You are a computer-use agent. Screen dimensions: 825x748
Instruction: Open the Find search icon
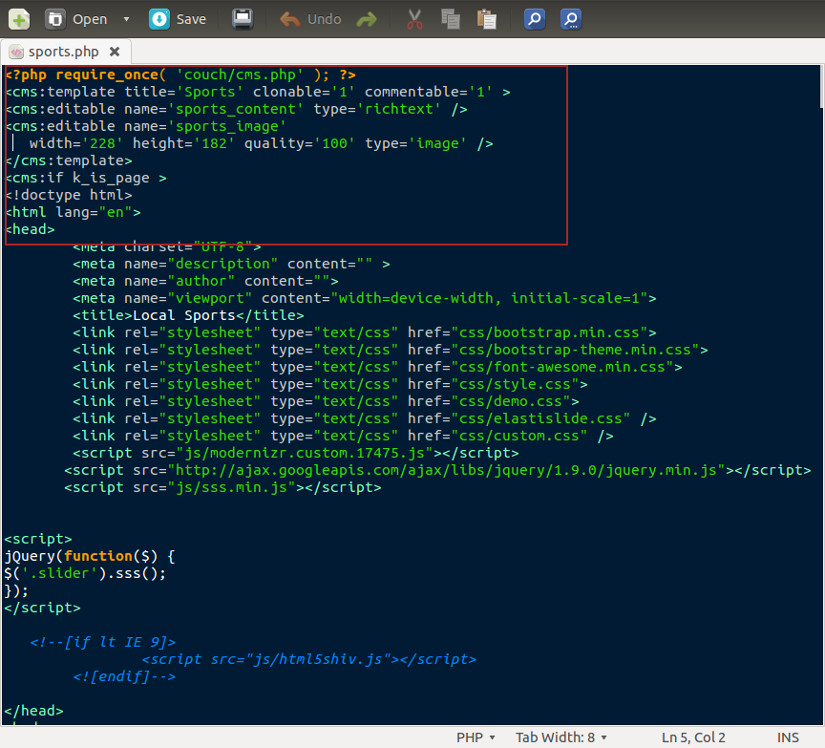click(x=534, y=19)
